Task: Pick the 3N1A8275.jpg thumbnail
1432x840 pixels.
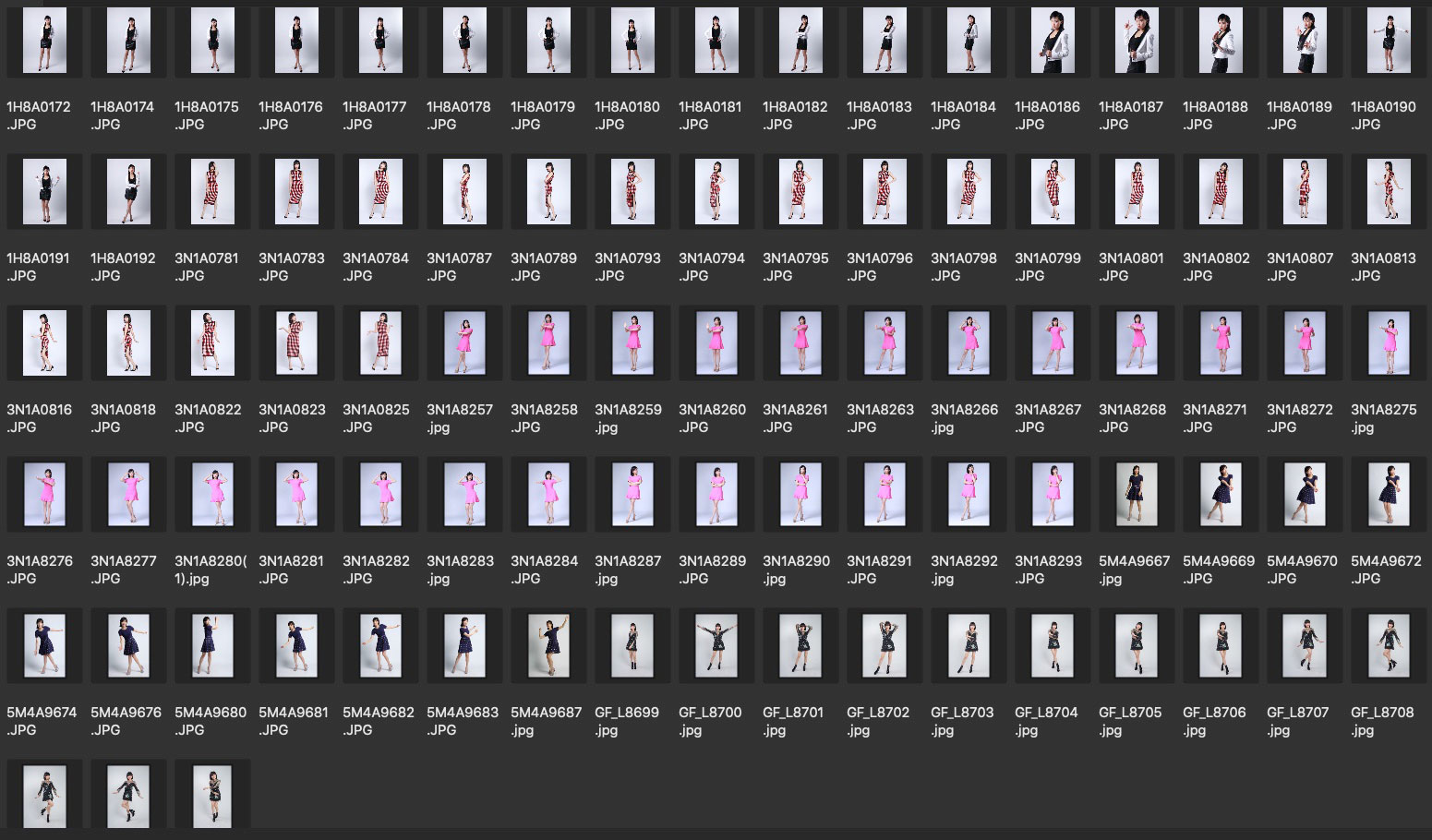Action: point(1389,343)
